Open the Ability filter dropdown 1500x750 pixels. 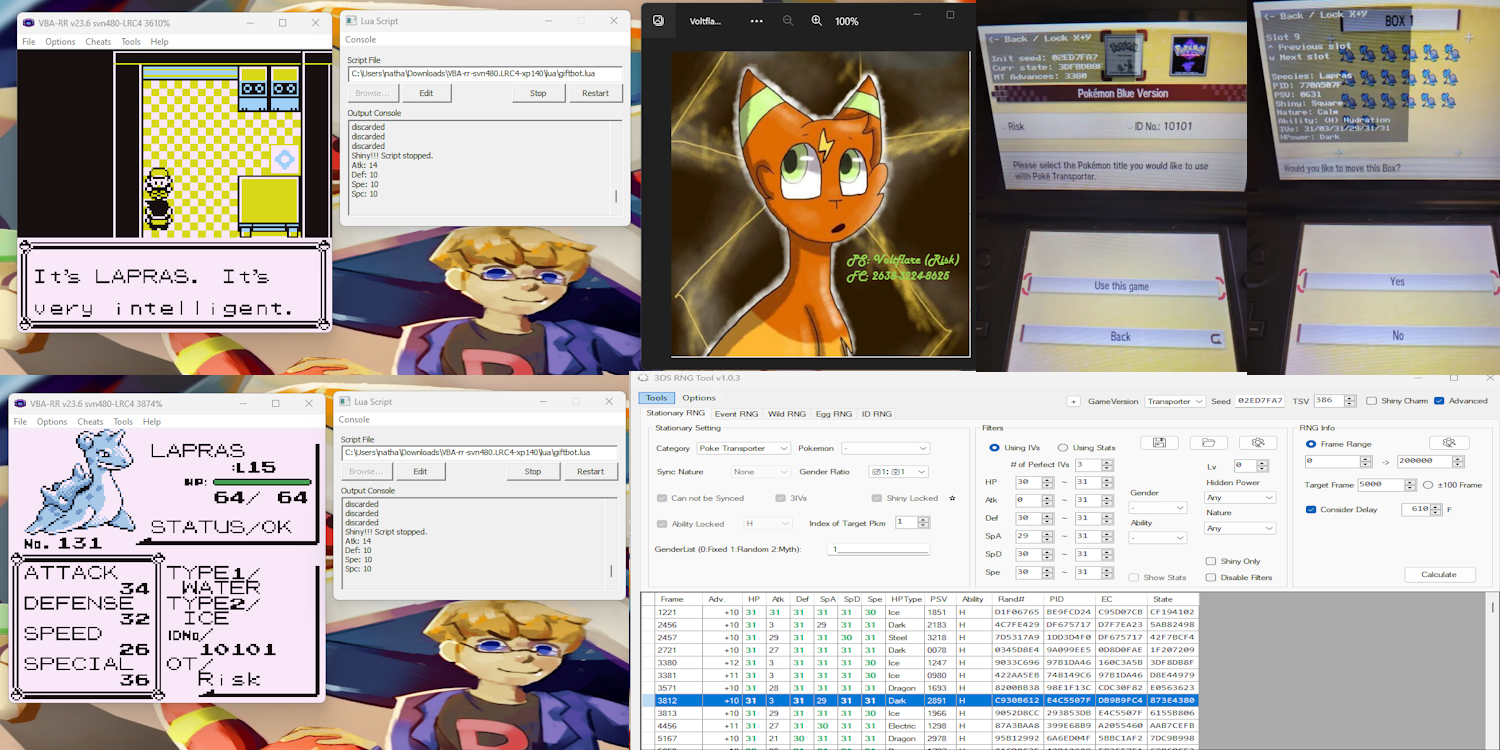[x=1158, y=538]
